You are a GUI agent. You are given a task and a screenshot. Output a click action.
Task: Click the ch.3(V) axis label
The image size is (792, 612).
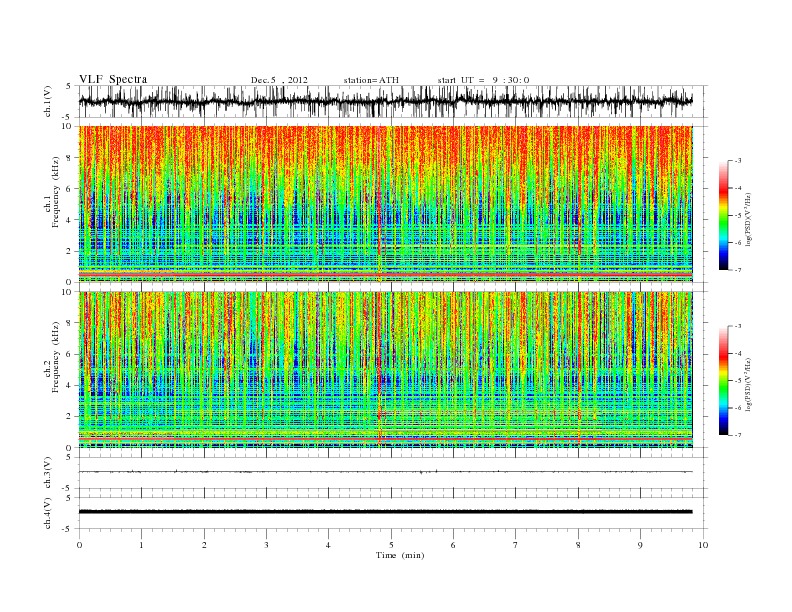tap(48, 473)
